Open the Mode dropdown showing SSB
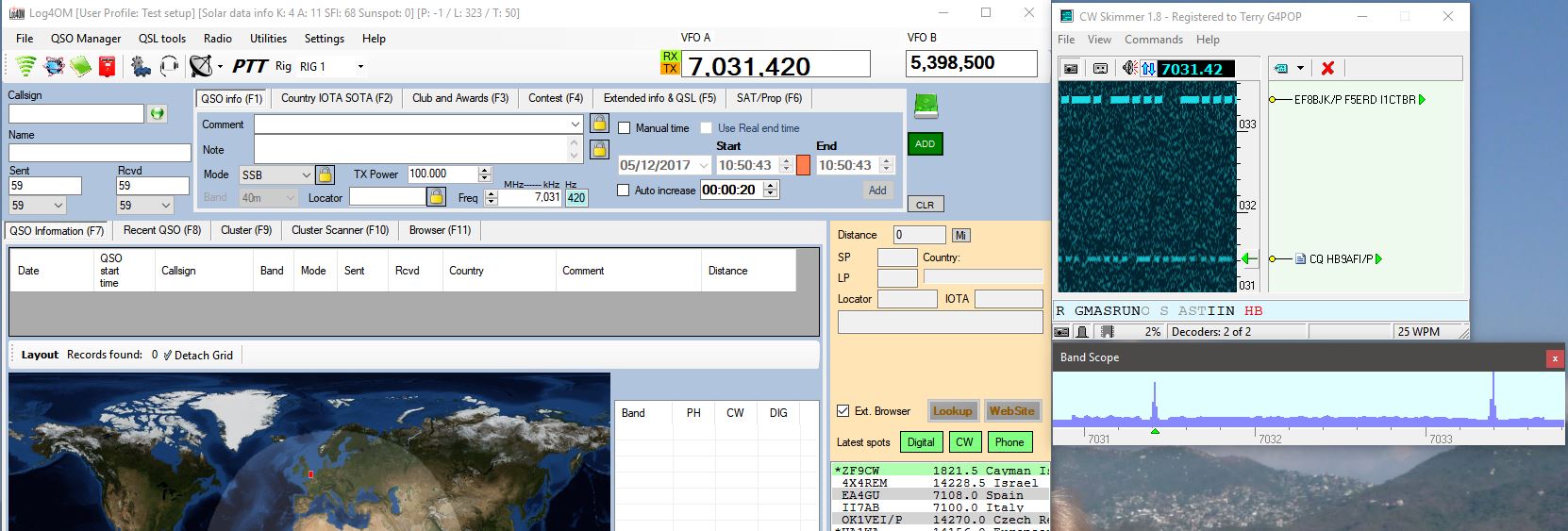This screenshot has width=1568, height=531. coord(306,174)
